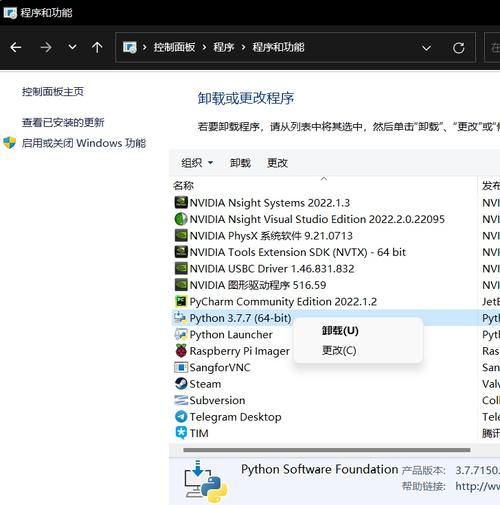500x505 pixels.
Task: Expand chevron between 控制面板 and 程序
Action: click(204, 47)
